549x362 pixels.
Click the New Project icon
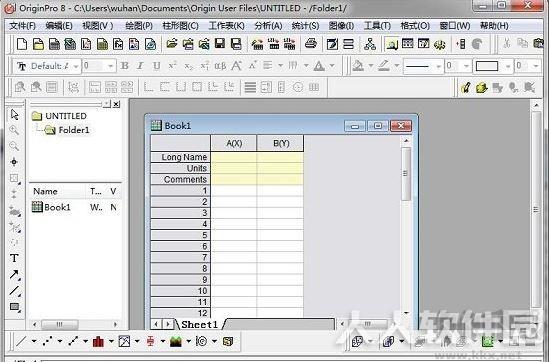(x=22, y=44)
